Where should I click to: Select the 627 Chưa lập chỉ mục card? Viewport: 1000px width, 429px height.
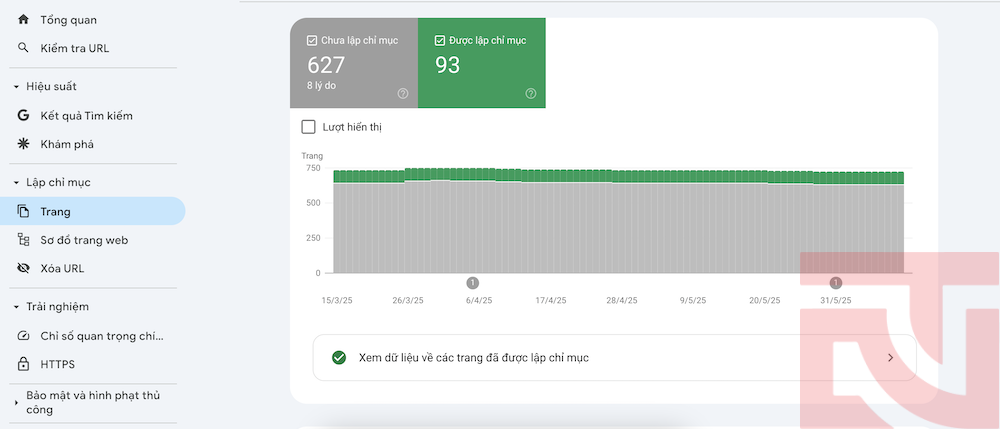tap(354, 63)
